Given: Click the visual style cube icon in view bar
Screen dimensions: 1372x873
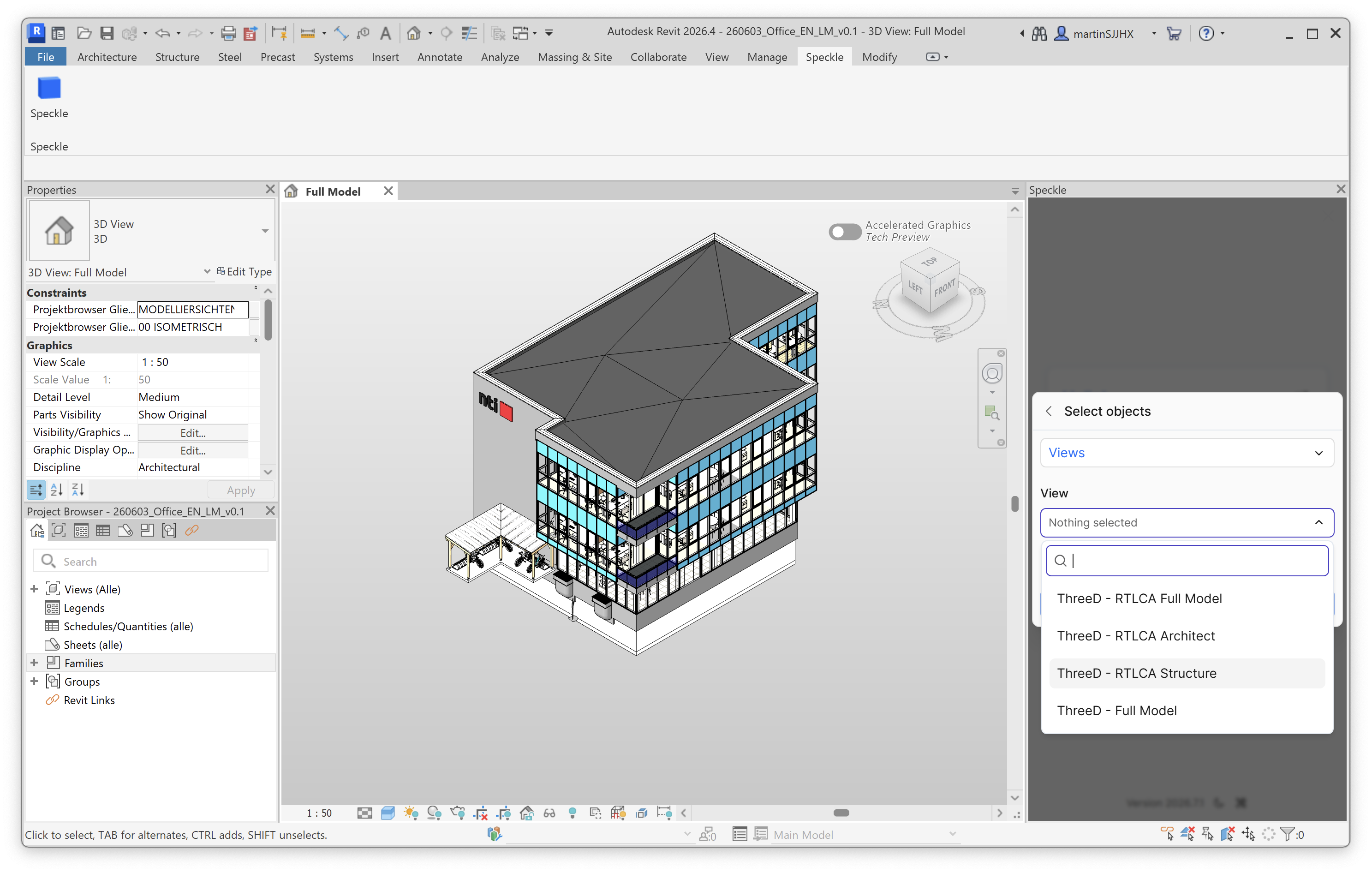Looking at the screenshot, I should pyautogui.click(x=388, y=813).
